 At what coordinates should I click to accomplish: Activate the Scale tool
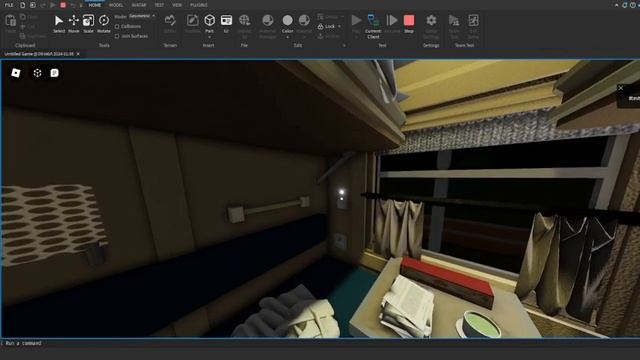pos(88,23)
